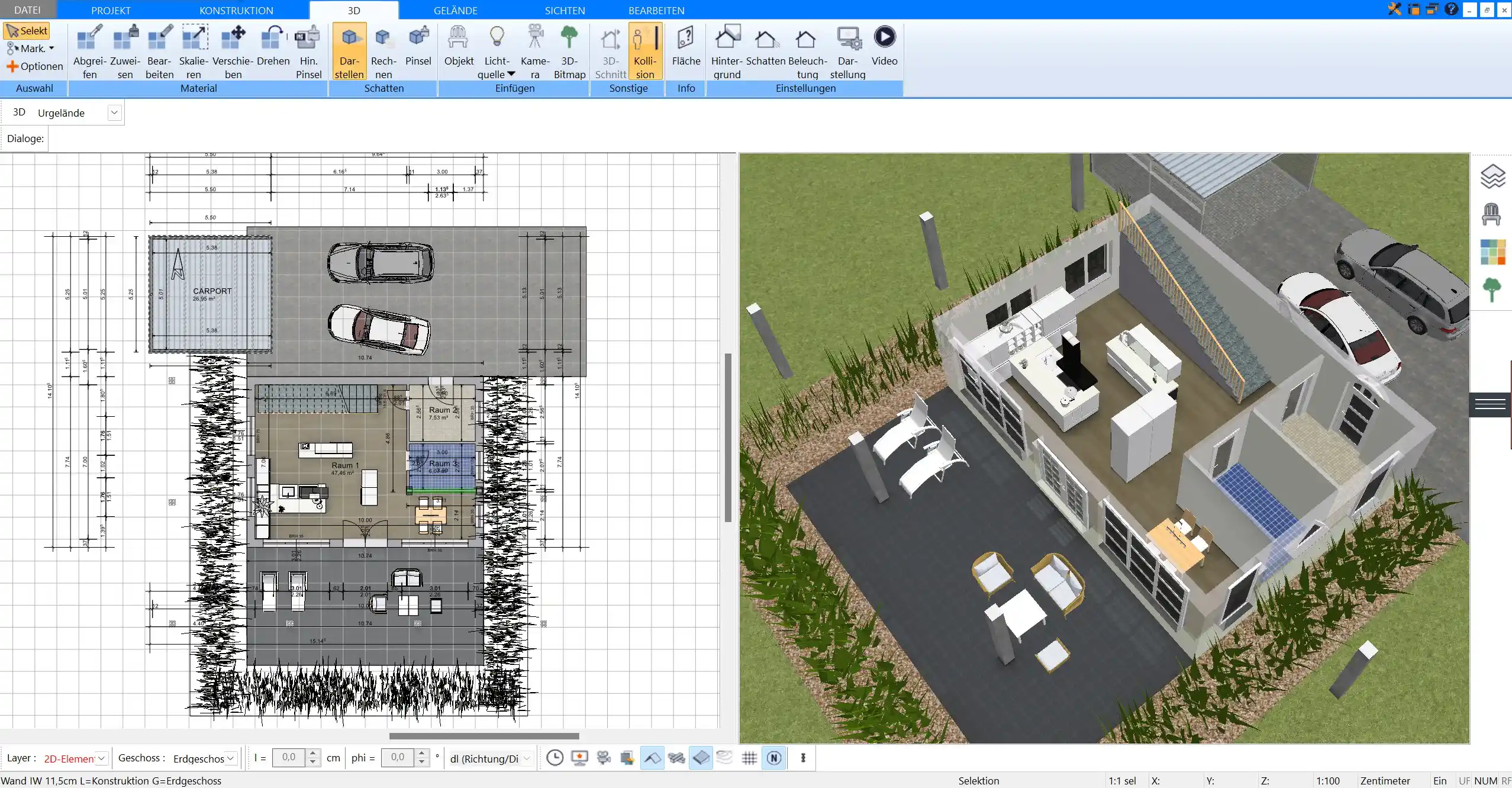Expand bottom toolbar overflow handle
This screenshot has height=788, width=1512.
click(x=803, y=758)
